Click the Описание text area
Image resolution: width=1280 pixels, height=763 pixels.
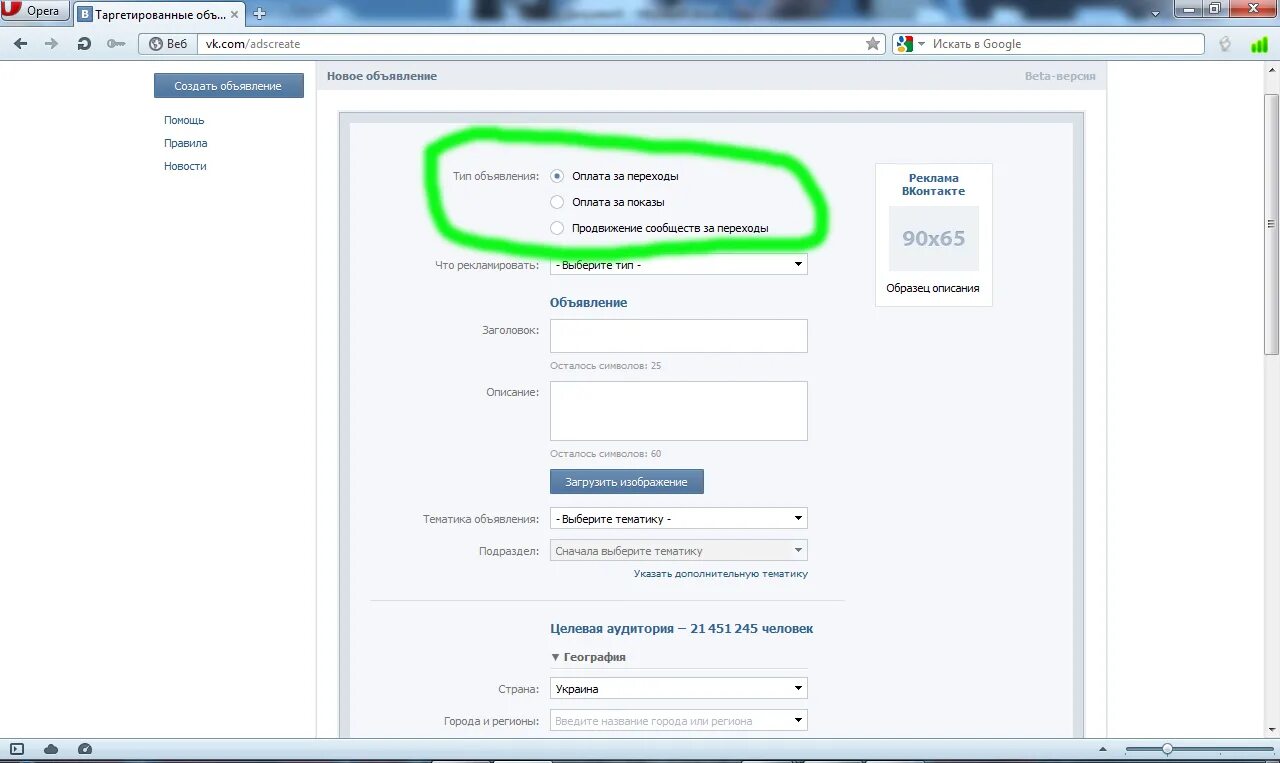pos(678,411)
